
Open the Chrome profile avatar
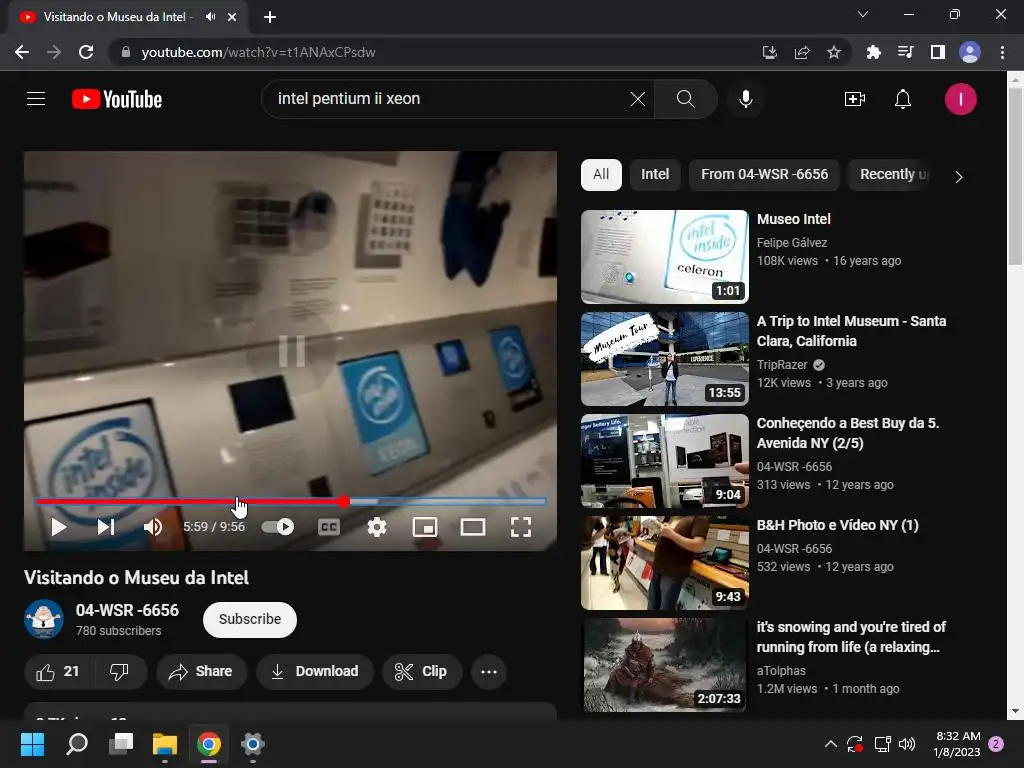tap(969, 52)
